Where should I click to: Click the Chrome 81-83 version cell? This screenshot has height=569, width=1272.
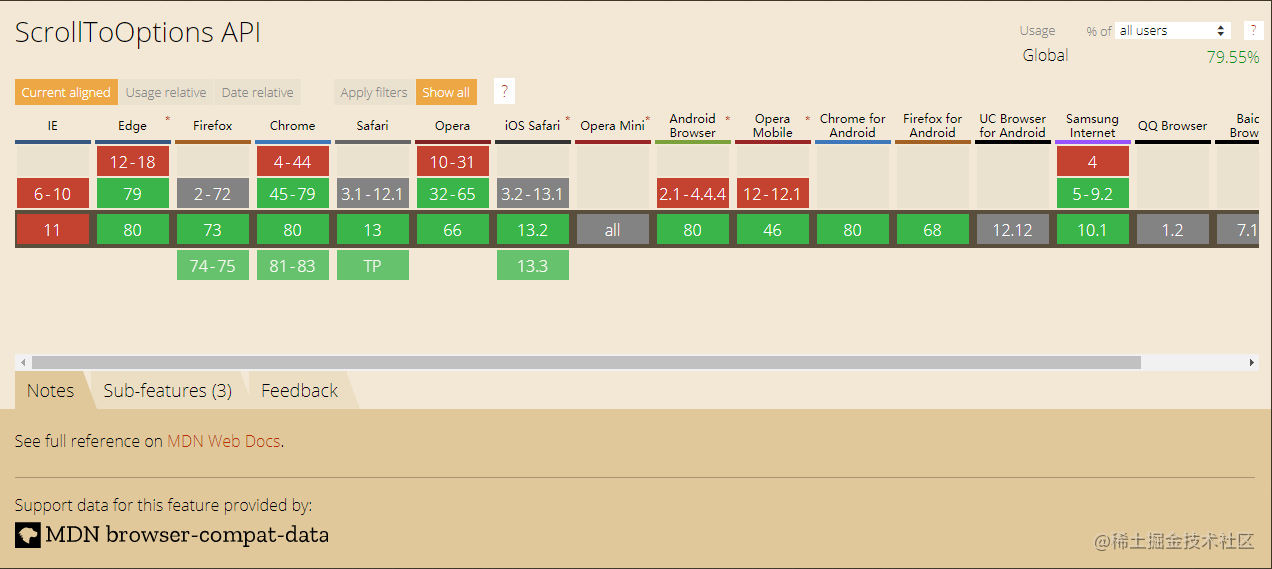click(x=293, y=265)
